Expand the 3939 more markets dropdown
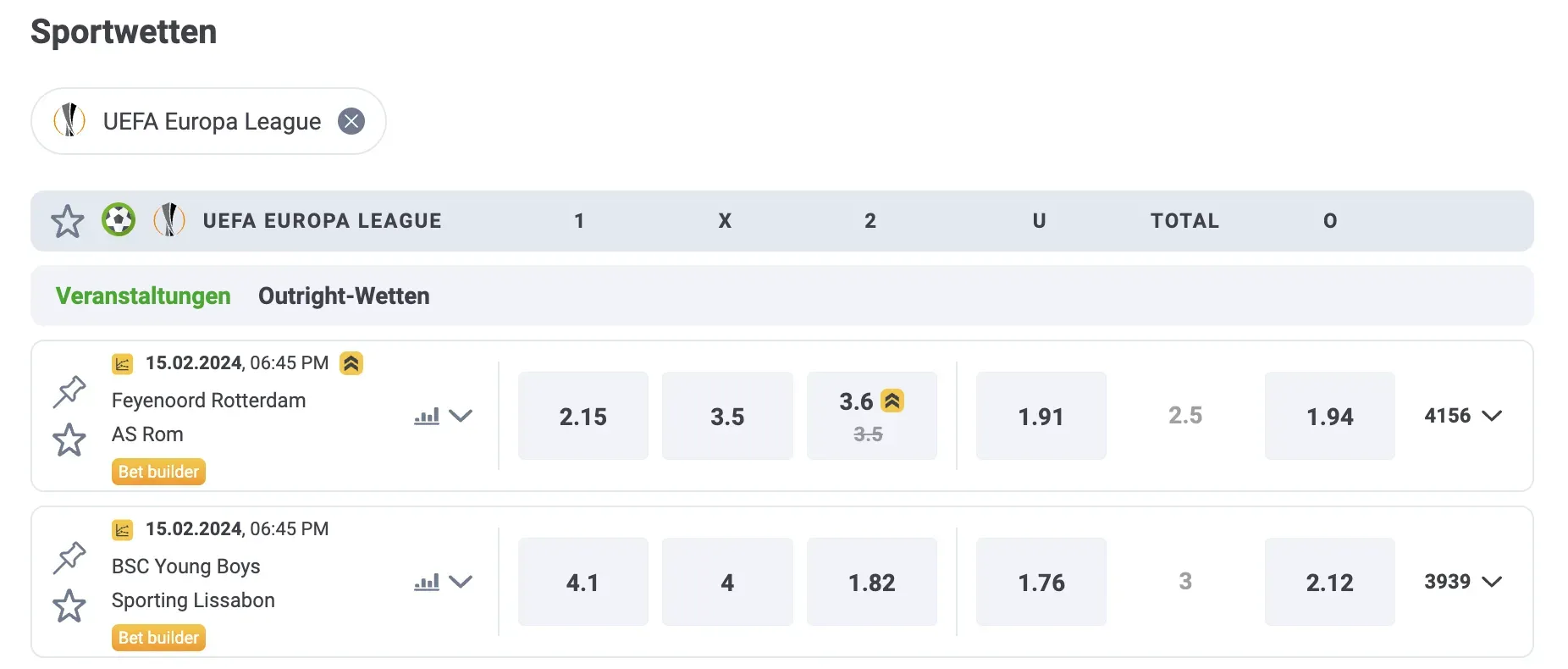1568x669 pixels. 1462,582
